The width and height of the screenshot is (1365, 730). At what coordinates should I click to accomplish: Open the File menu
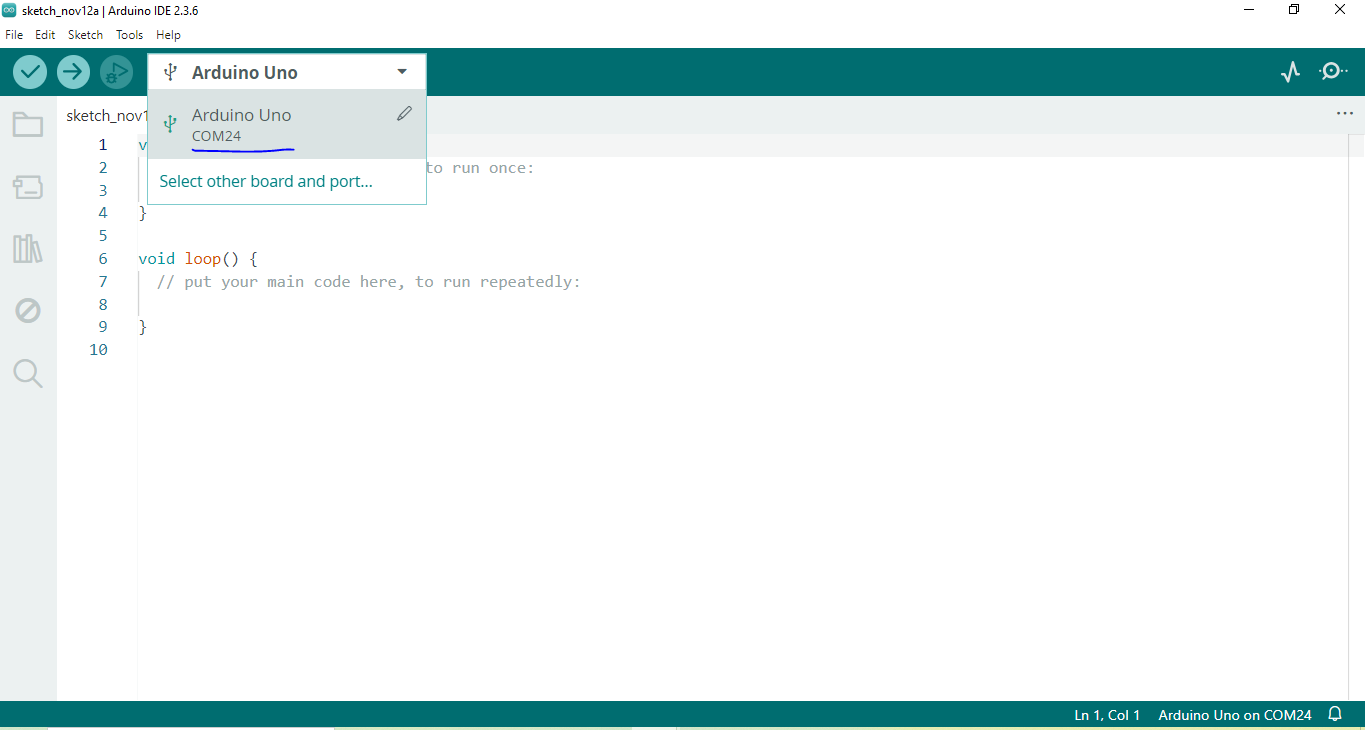coord(14,35)
